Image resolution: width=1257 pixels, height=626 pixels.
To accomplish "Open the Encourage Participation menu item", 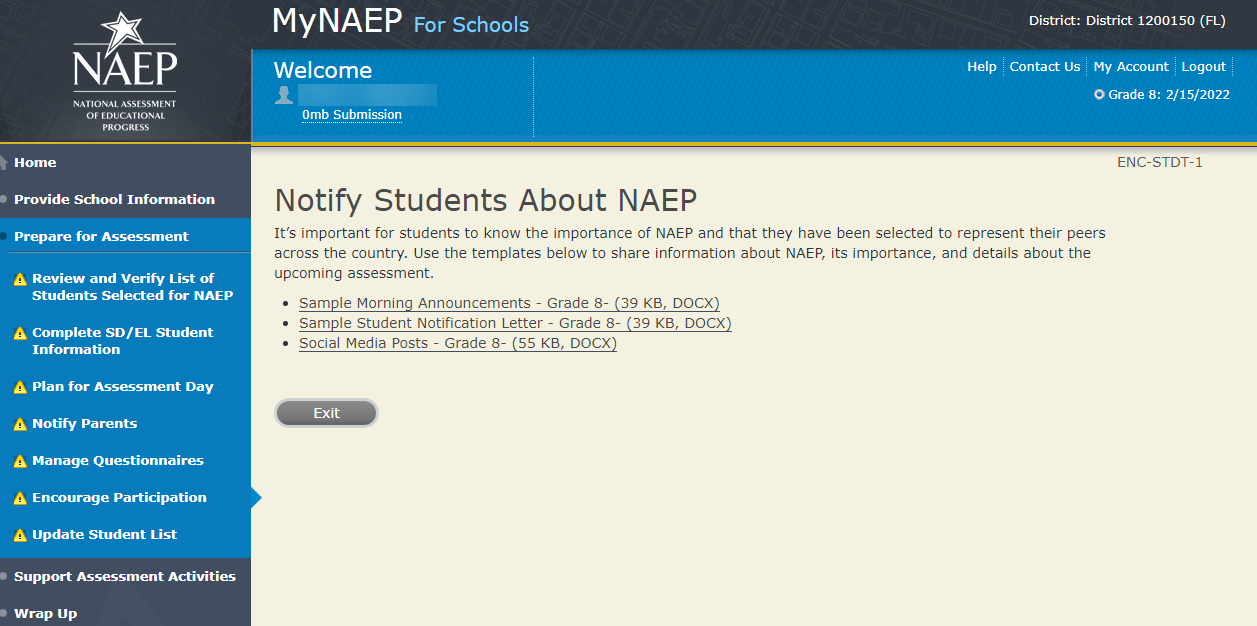I will click(x=119, y=497).
